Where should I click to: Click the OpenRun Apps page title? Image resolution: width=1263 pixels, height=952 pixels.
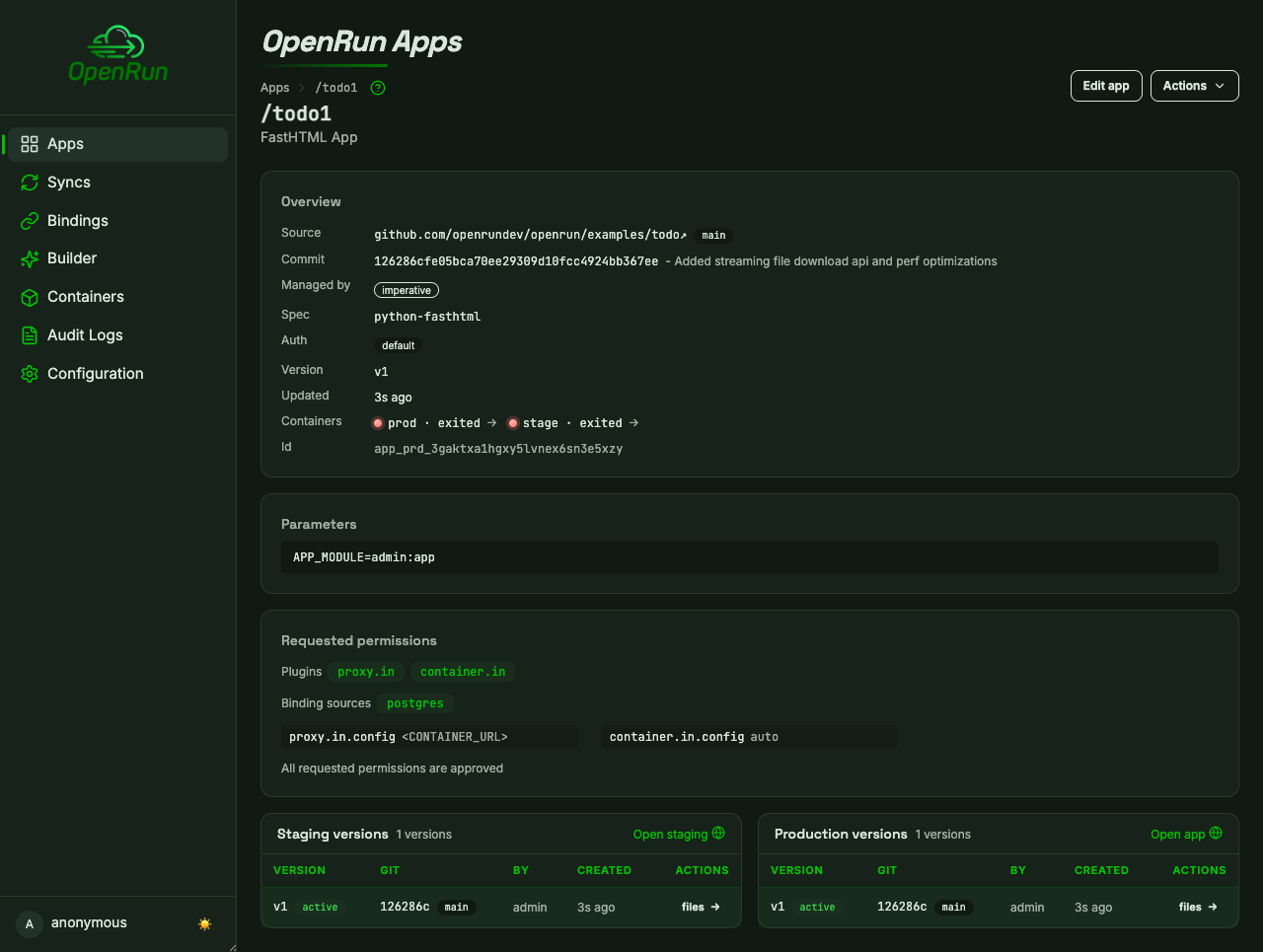point(362,41)
